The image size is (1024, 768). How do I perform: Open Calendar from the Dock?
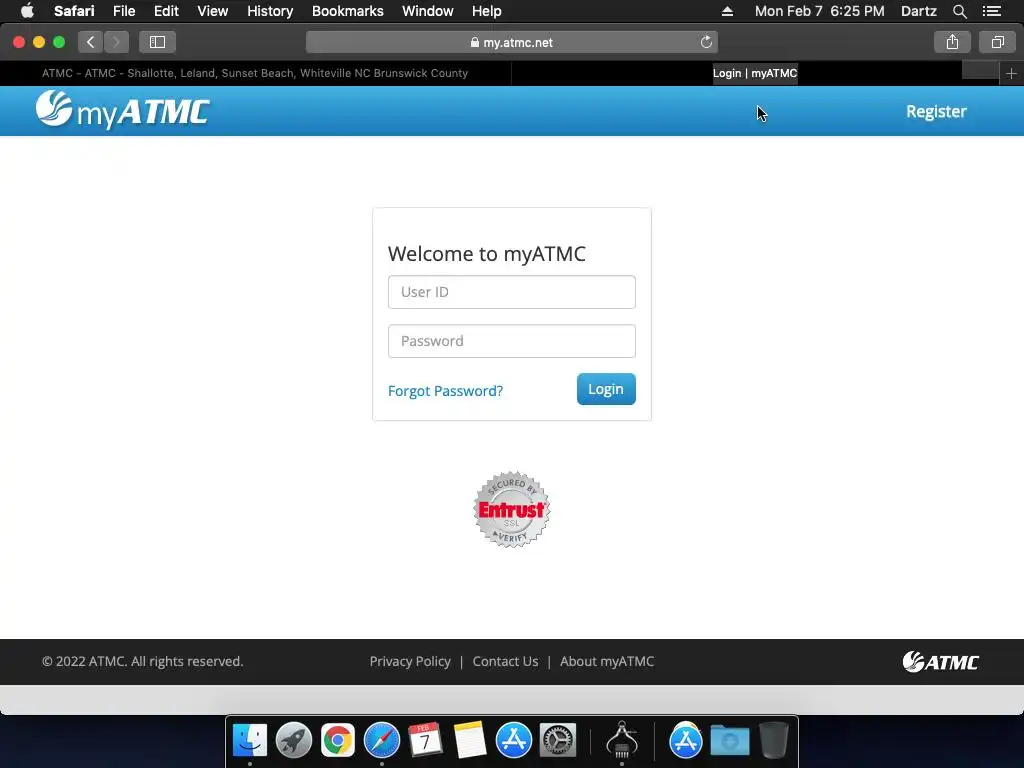425,740
